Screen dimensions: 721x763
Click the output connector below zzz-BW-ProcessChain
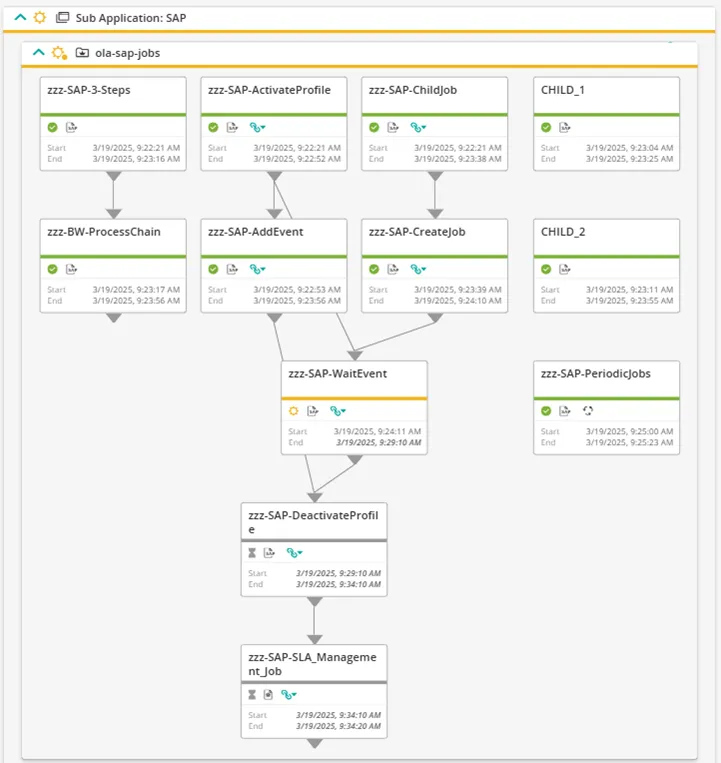pyautogui.click(x=113, y=318)
